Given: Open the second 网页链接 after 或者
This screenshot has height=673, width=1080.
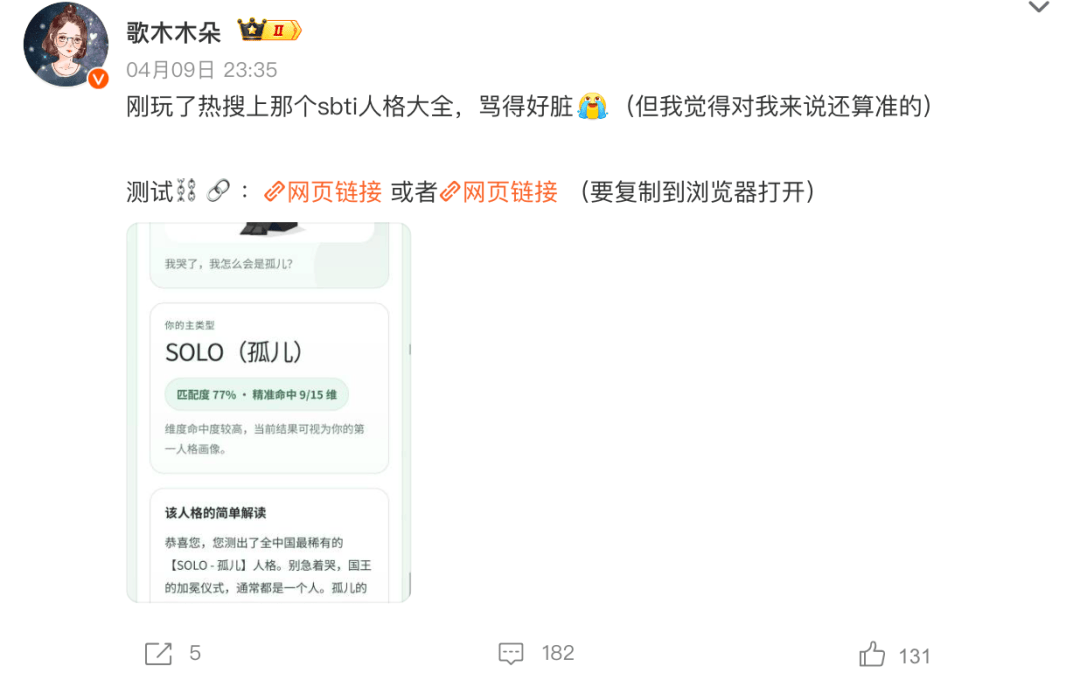Looking at the screenshot, I should pyautogui.click(x=498, y=191).
